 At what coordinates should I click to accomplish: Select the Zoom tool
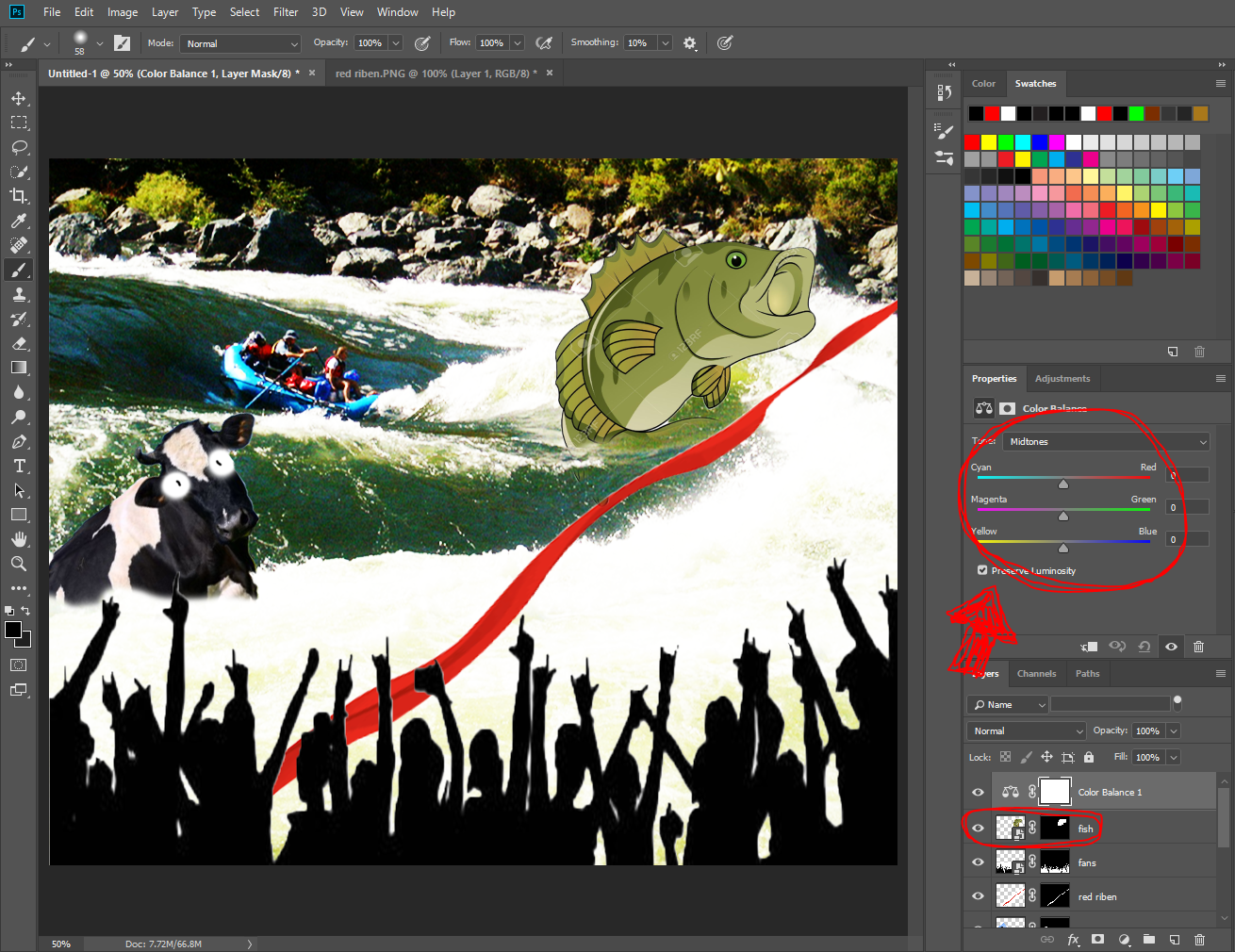19,564
